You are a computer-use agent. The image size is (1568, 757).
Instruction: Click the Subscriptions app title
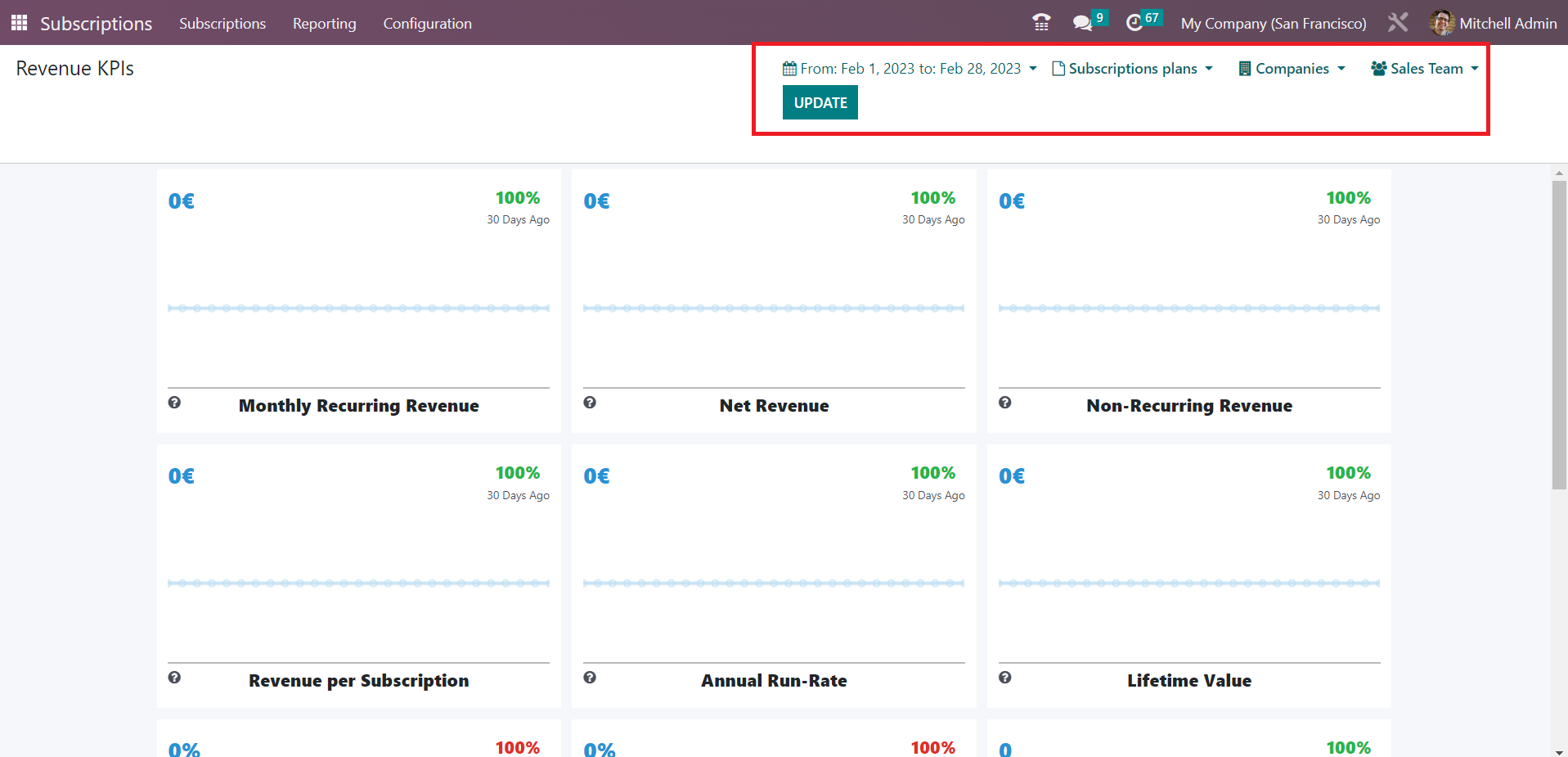point(97,23)
